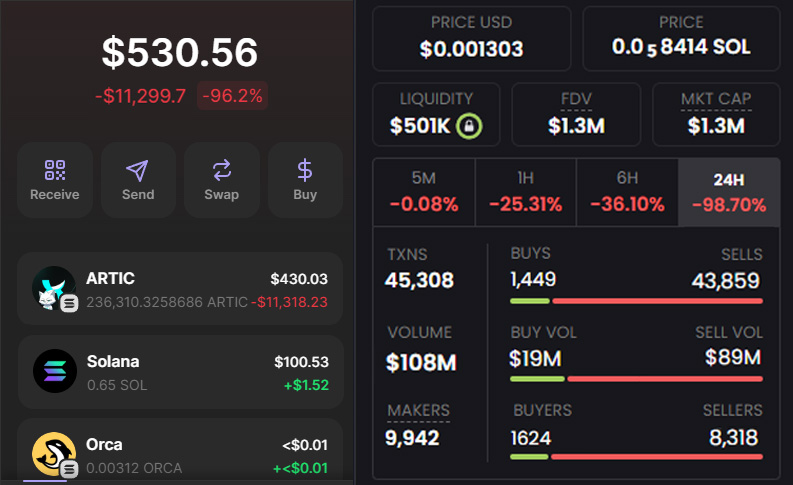Click the liquidity lock icon
The image size is (793, 485).
point(469,125)
